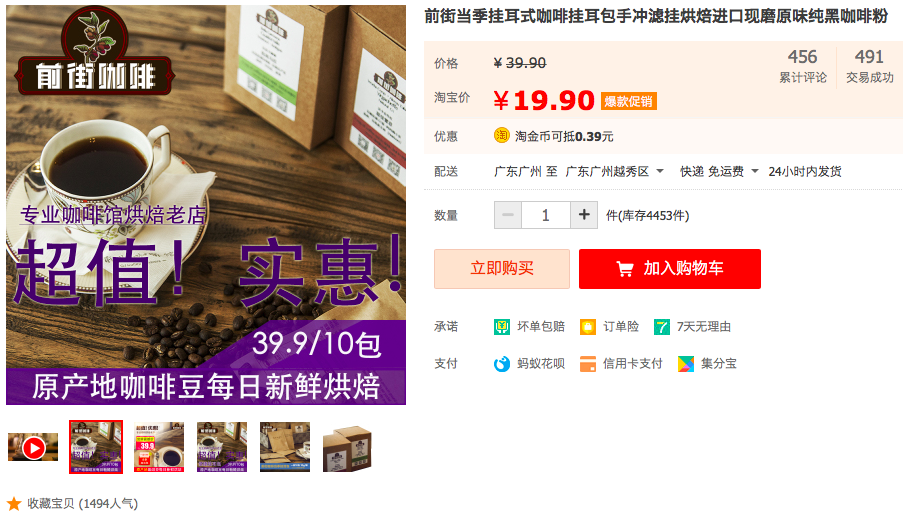903x515 pixels.
Task: Click the star icon to favorite item
Action: (14, 503)
